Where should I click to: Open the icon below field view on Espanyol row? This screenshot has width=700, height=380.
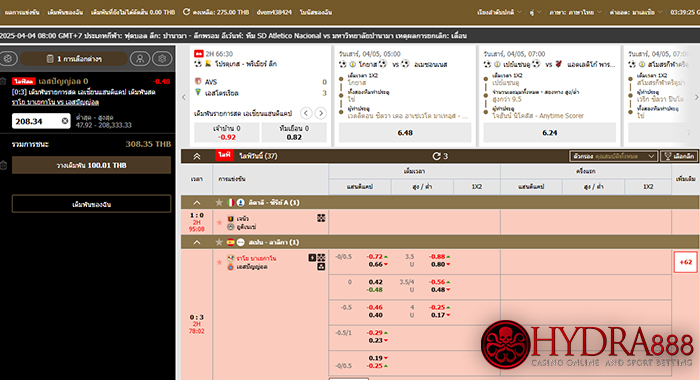click(x=321, y=267)
